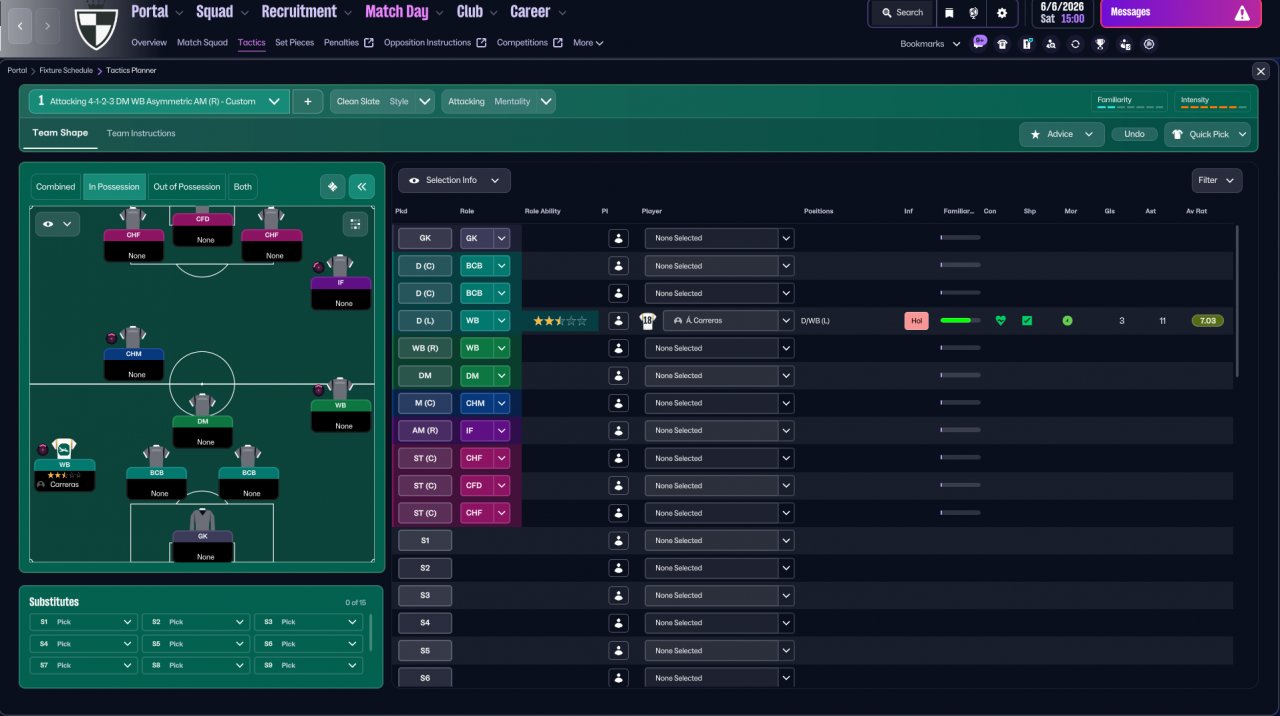
Task: Open the player dropdown in GK row
Action: pyautogui.click(x=719, y=238)
